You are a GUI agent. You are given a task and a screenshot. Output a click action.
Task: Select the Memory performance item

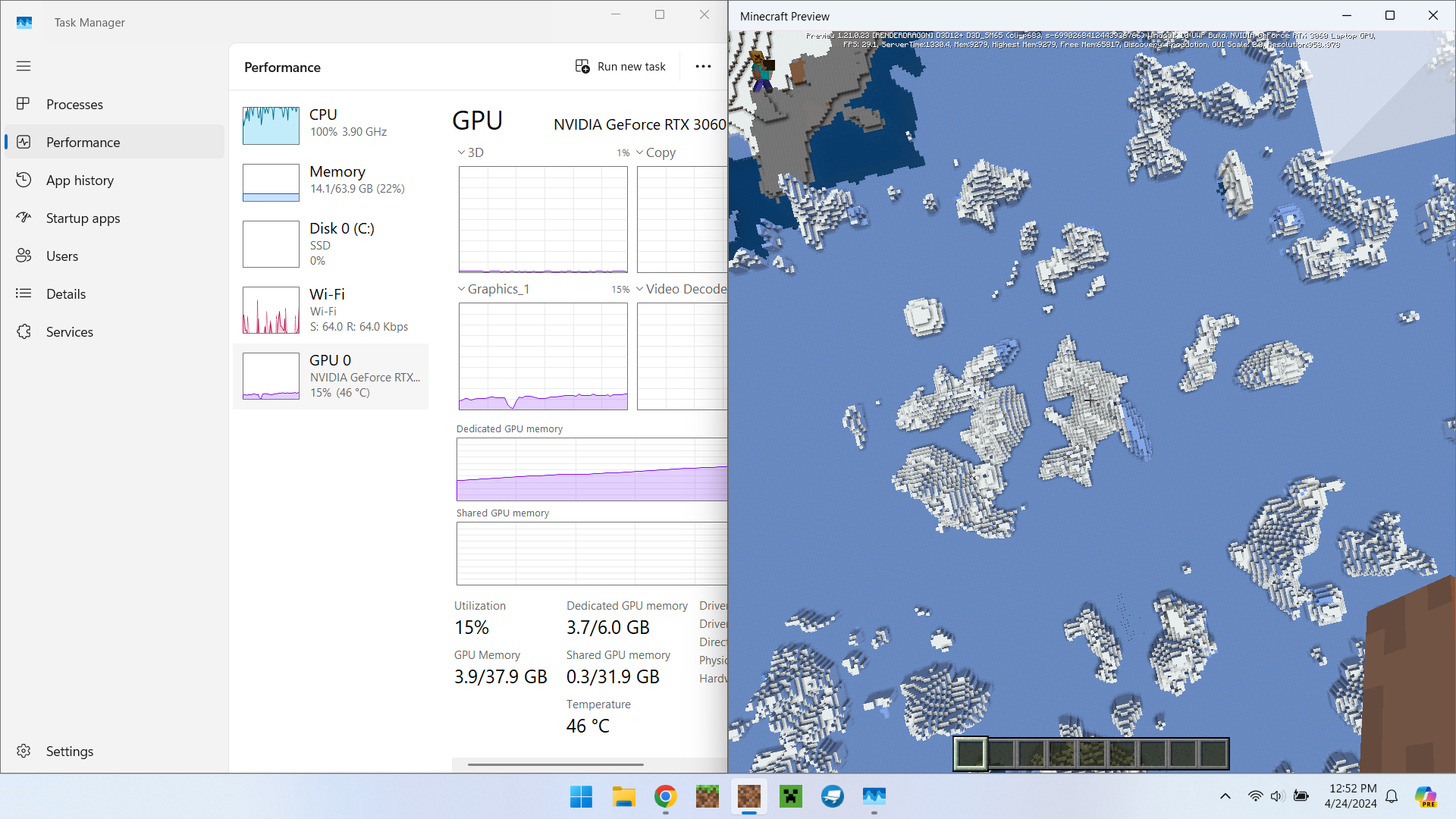coord(331,181)
